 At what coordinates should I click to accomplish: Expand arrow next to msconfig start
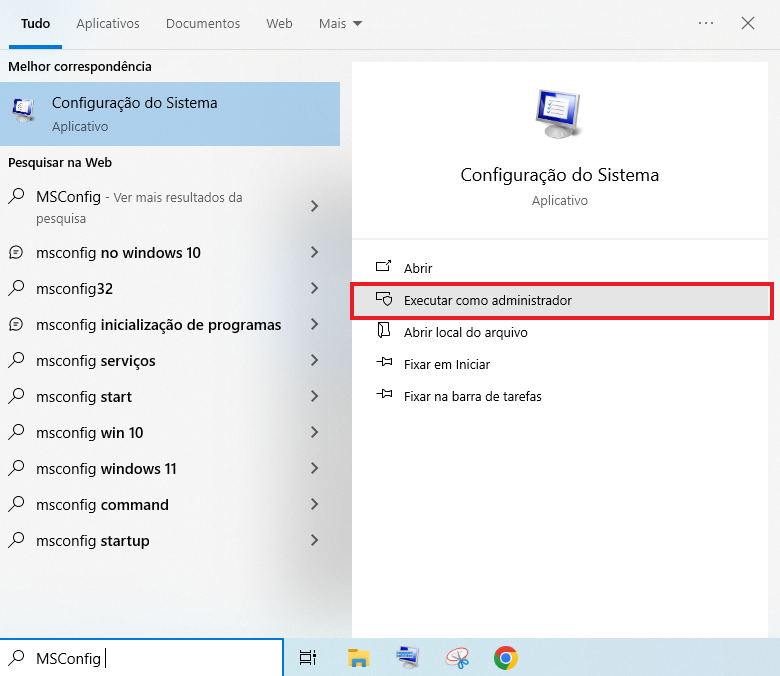[314, 396]
